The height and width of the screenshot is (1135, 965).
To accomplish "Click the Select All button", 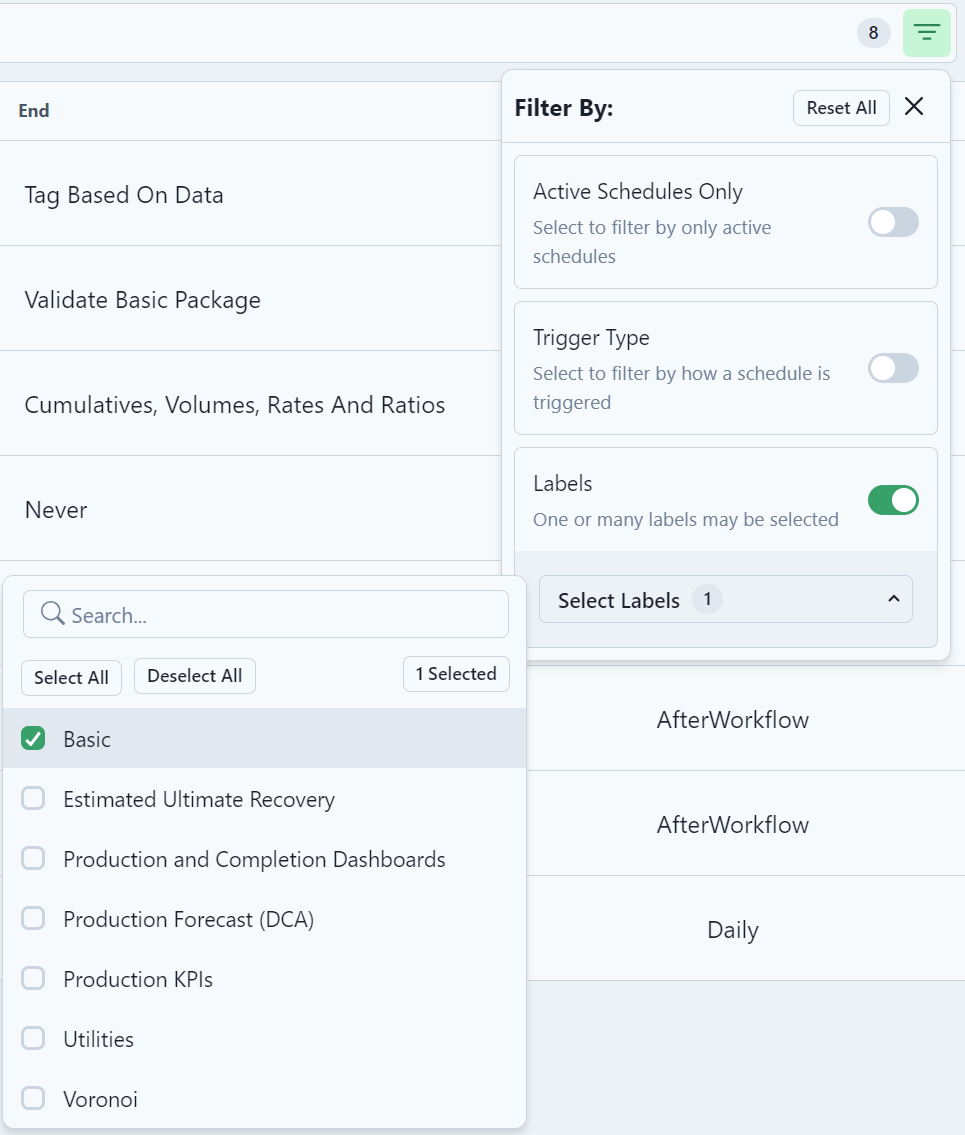I will click(71, 677).
